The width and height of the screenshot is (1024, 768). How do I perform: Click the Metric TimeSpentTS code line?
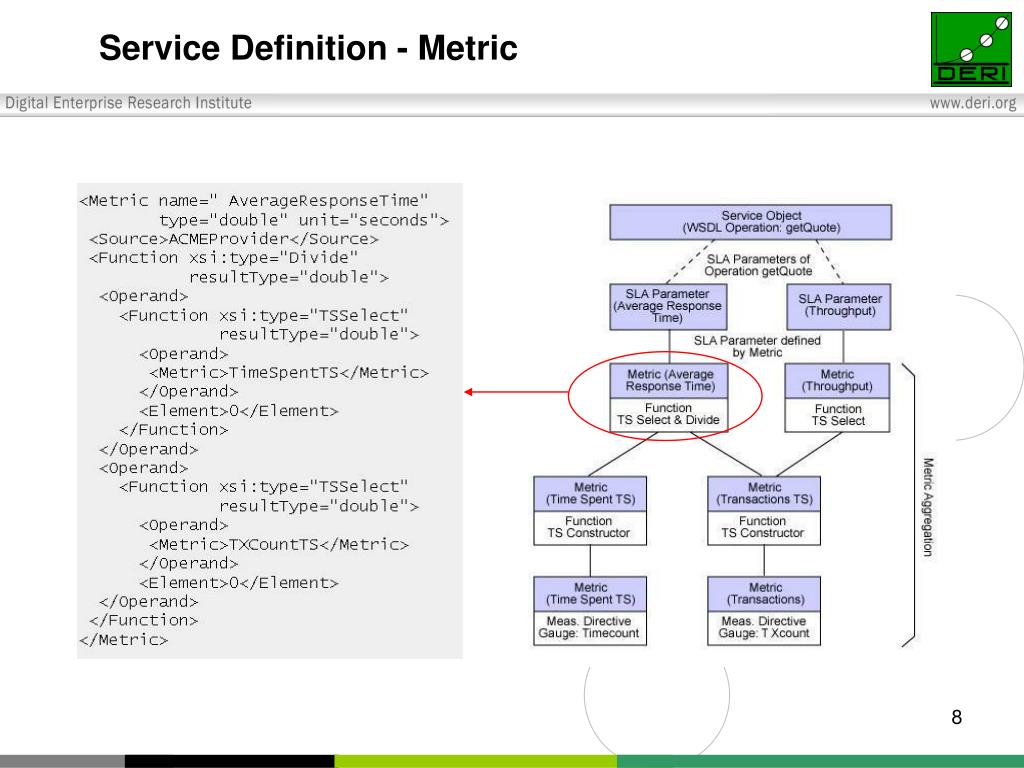coord(289,373)
